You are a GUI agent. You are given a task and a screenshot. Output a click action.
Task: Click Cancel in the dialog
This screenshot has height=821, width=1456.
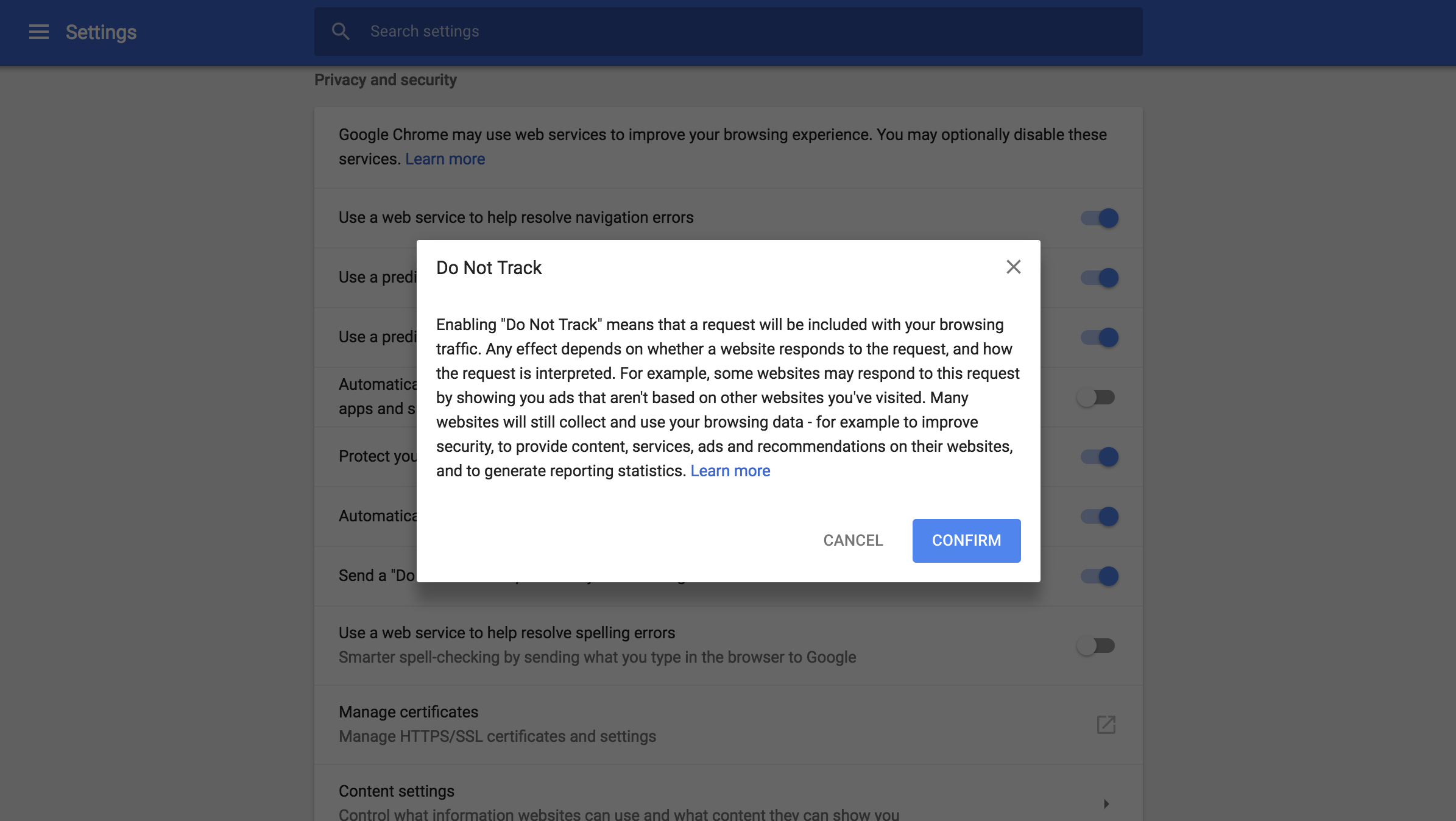tap(853, 540)
